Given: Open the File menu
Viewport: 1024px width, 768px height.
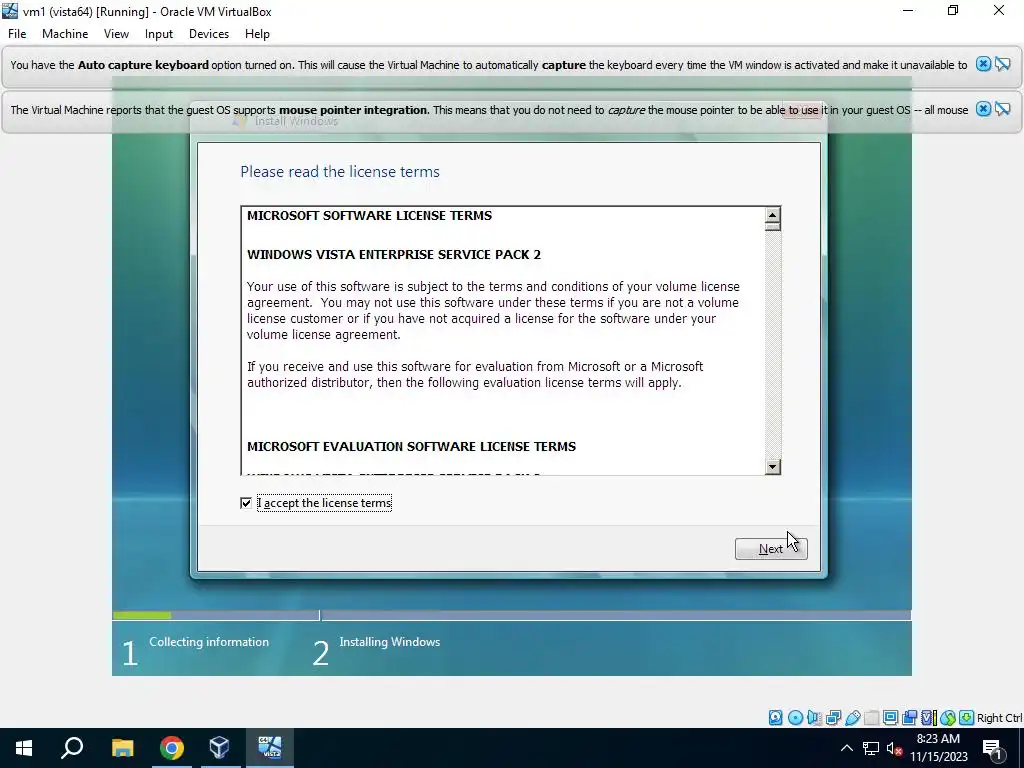Looking at the screenshot, I should [x=17, y=34].
